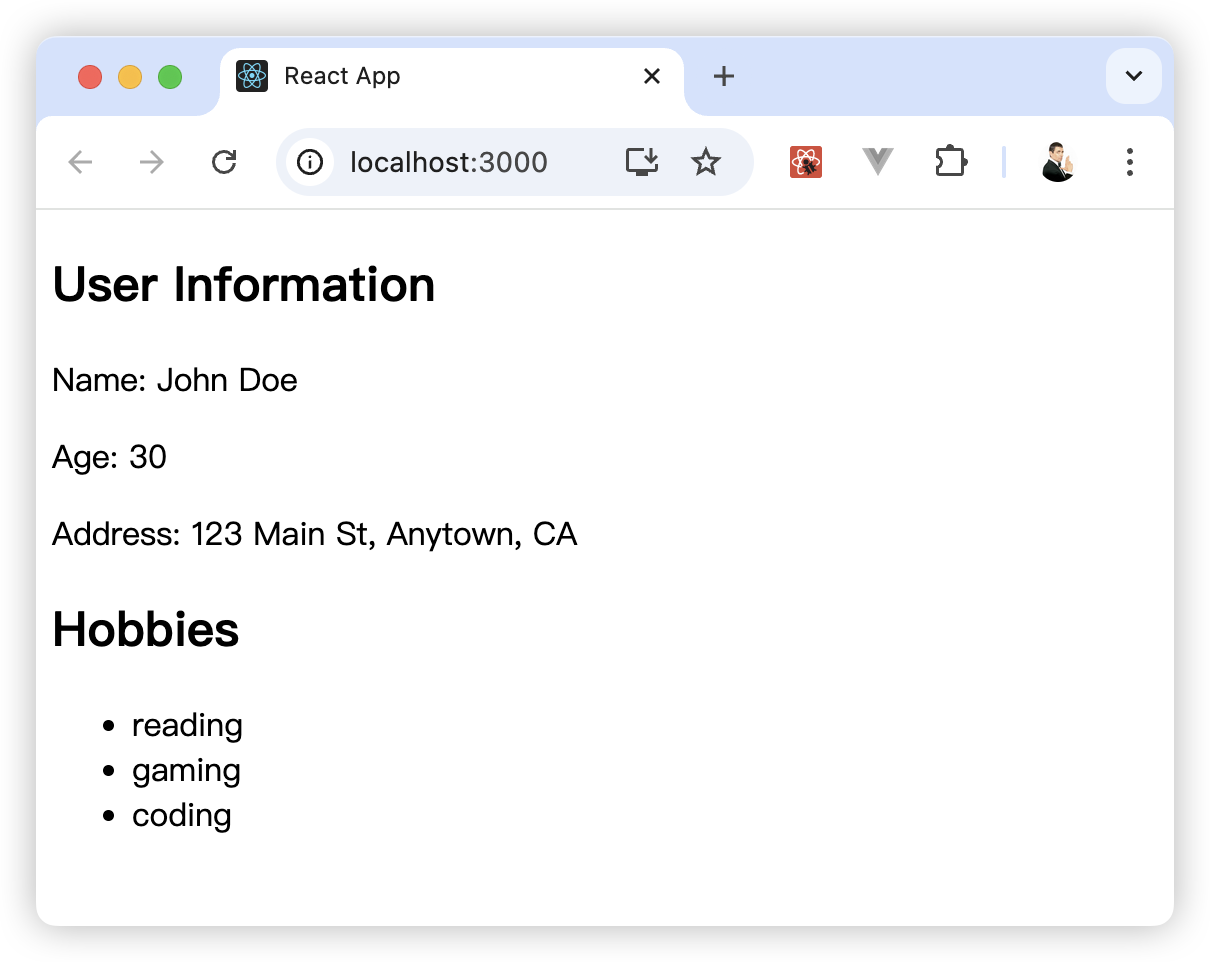The height and width of the screenshot is (962, 1210).
Task: Click the forward navigation arrow
Action: click(152, 162)
